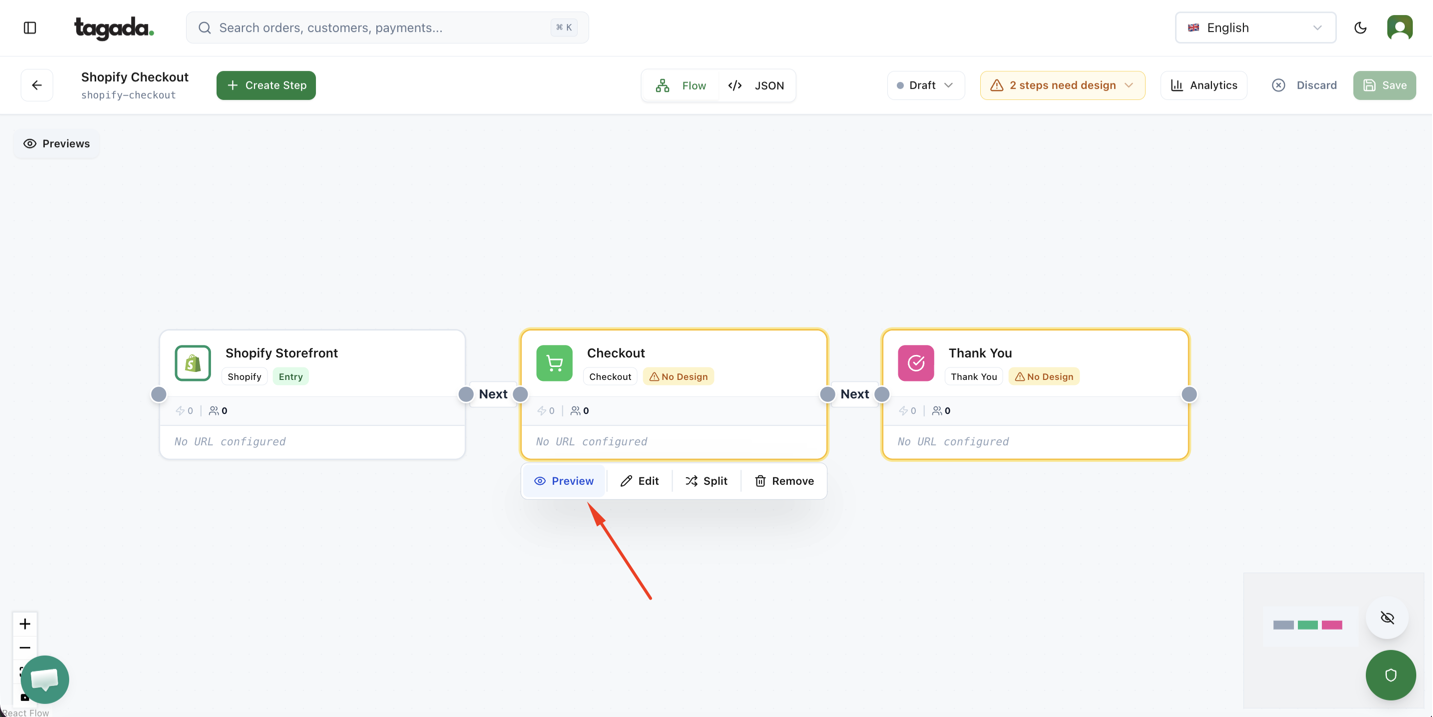
Task: Click the green shield button
Action: tap(1390, 675)
